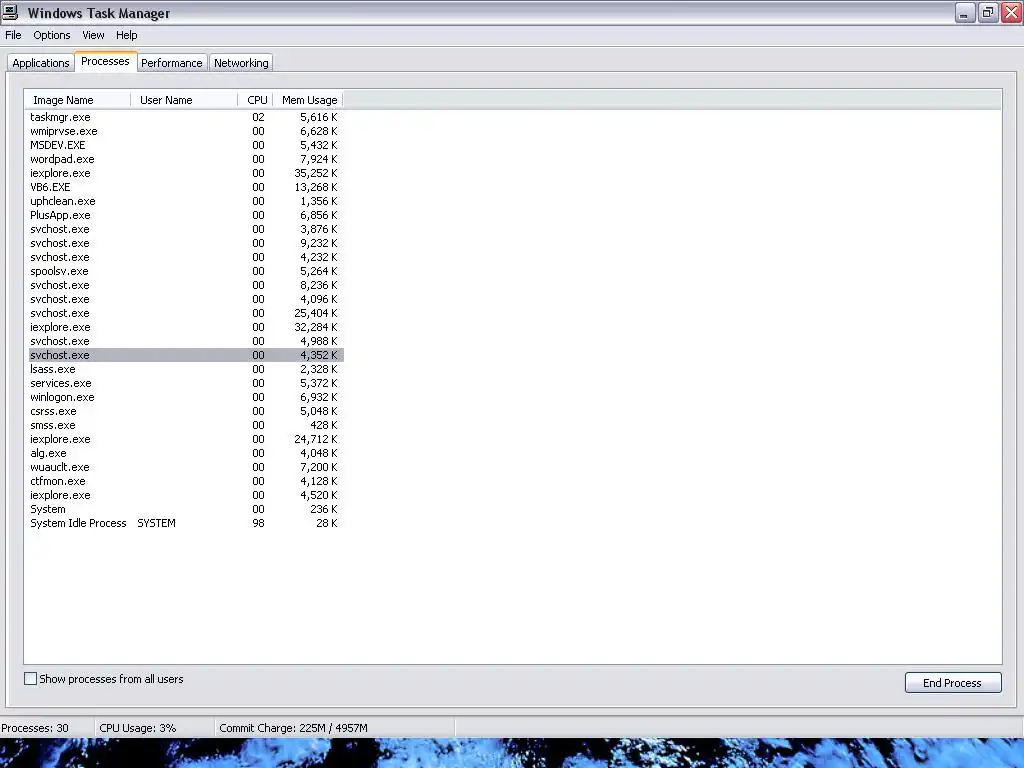
Task: Select svchost.exe using 4,232 K
Action: [185, 257]
